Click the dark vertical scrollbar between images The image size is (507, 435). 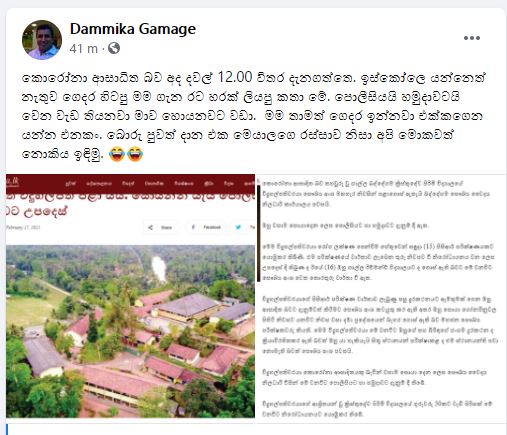(258, 233)
